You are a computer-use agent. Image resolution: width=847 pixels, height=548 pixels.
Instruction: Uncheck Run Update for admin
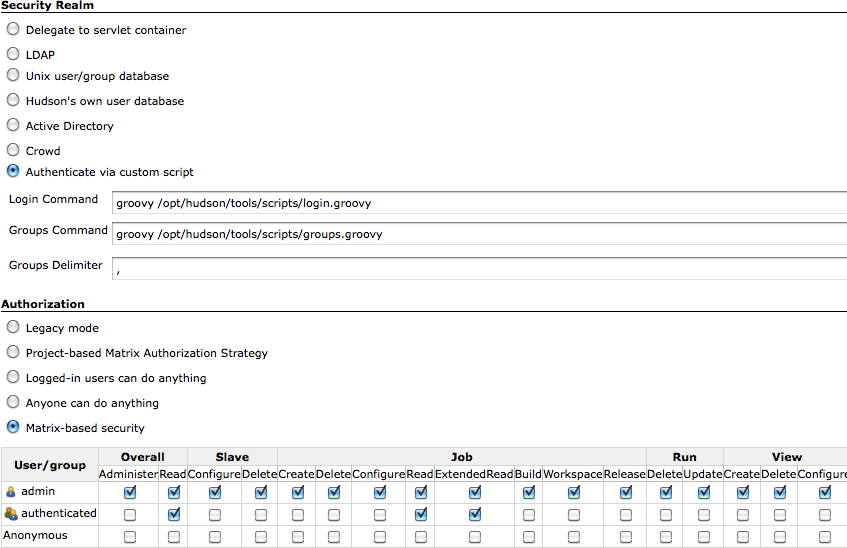[704, 492]
